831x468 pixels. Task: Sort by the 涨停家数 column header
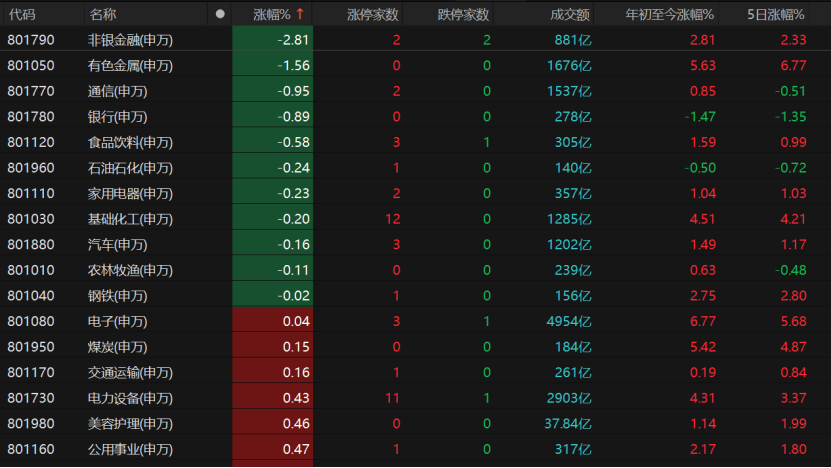[x=372, y=14]
